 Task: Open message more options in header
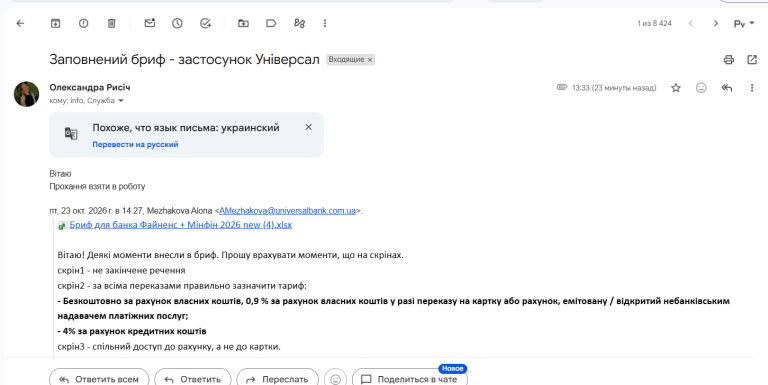tap(752, 88)
